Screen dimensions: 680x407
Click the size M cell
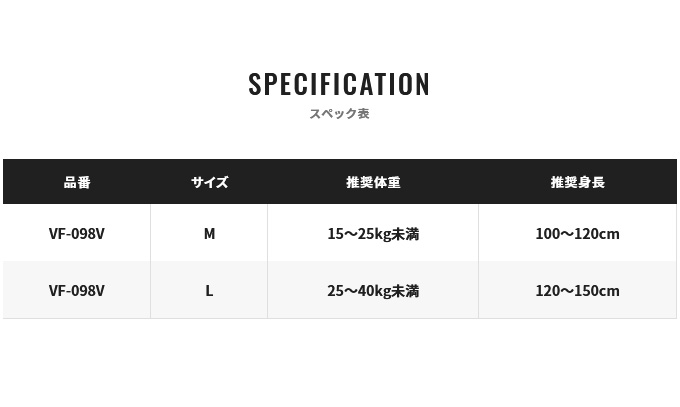point(209,234)
